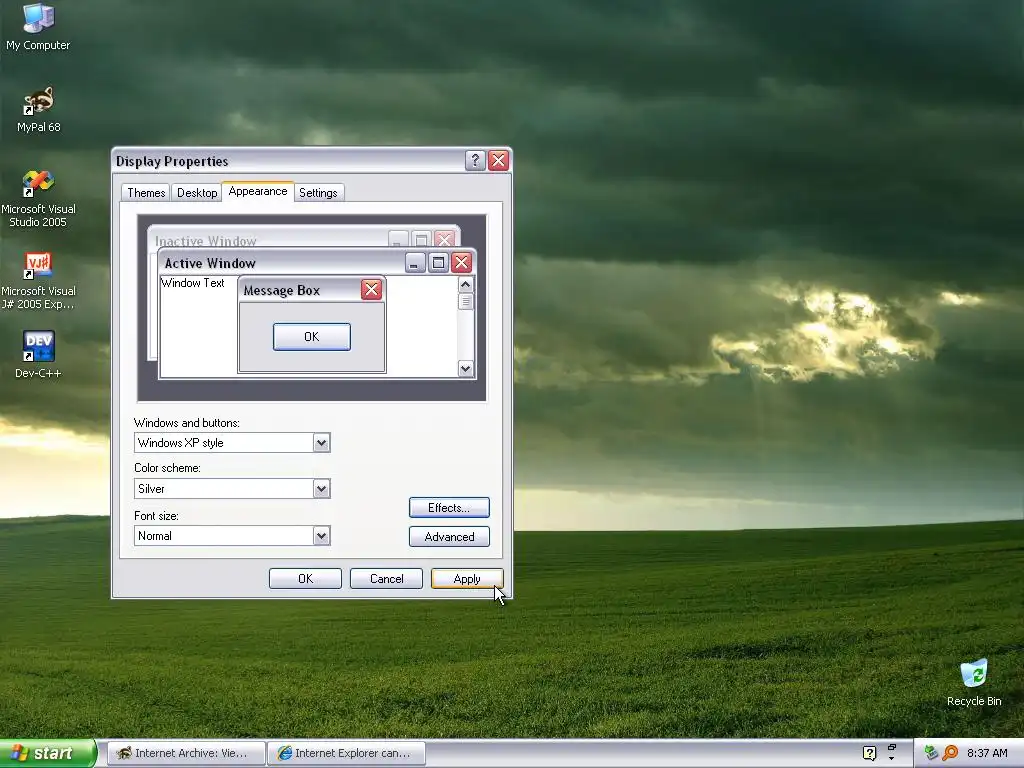Click Cancel in Display Properties

click(386, 579)
